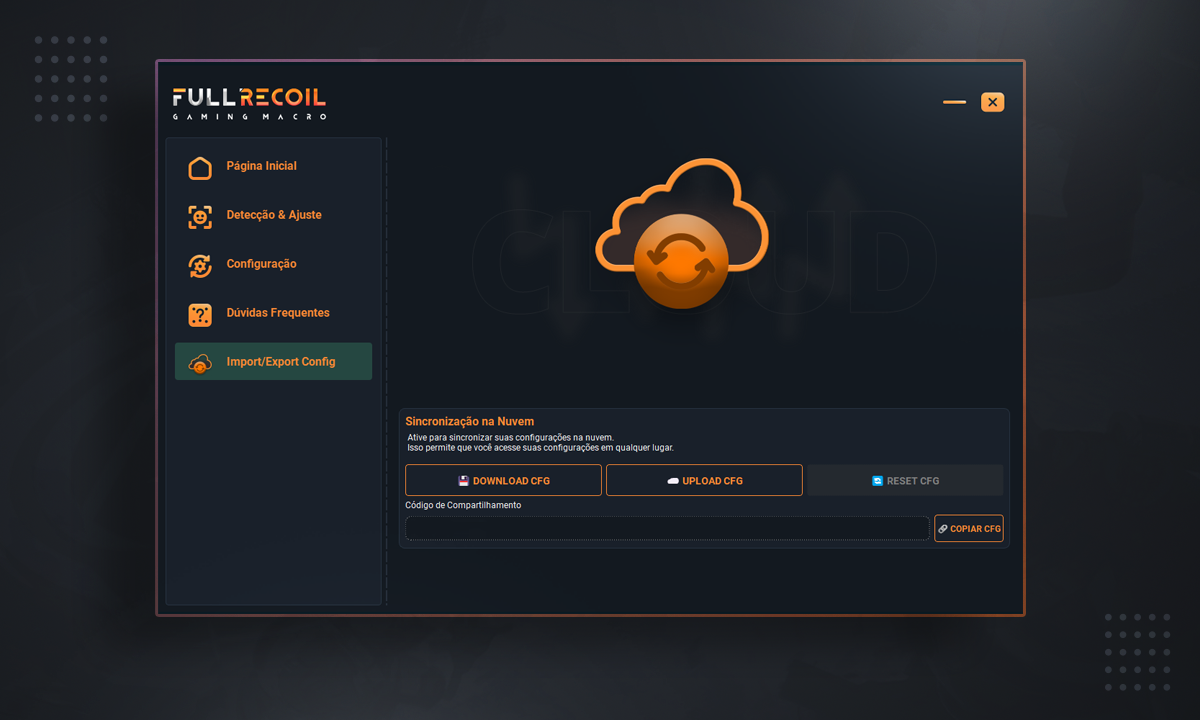Click the cloud icon beside Import/Export Config

point(200,363)
